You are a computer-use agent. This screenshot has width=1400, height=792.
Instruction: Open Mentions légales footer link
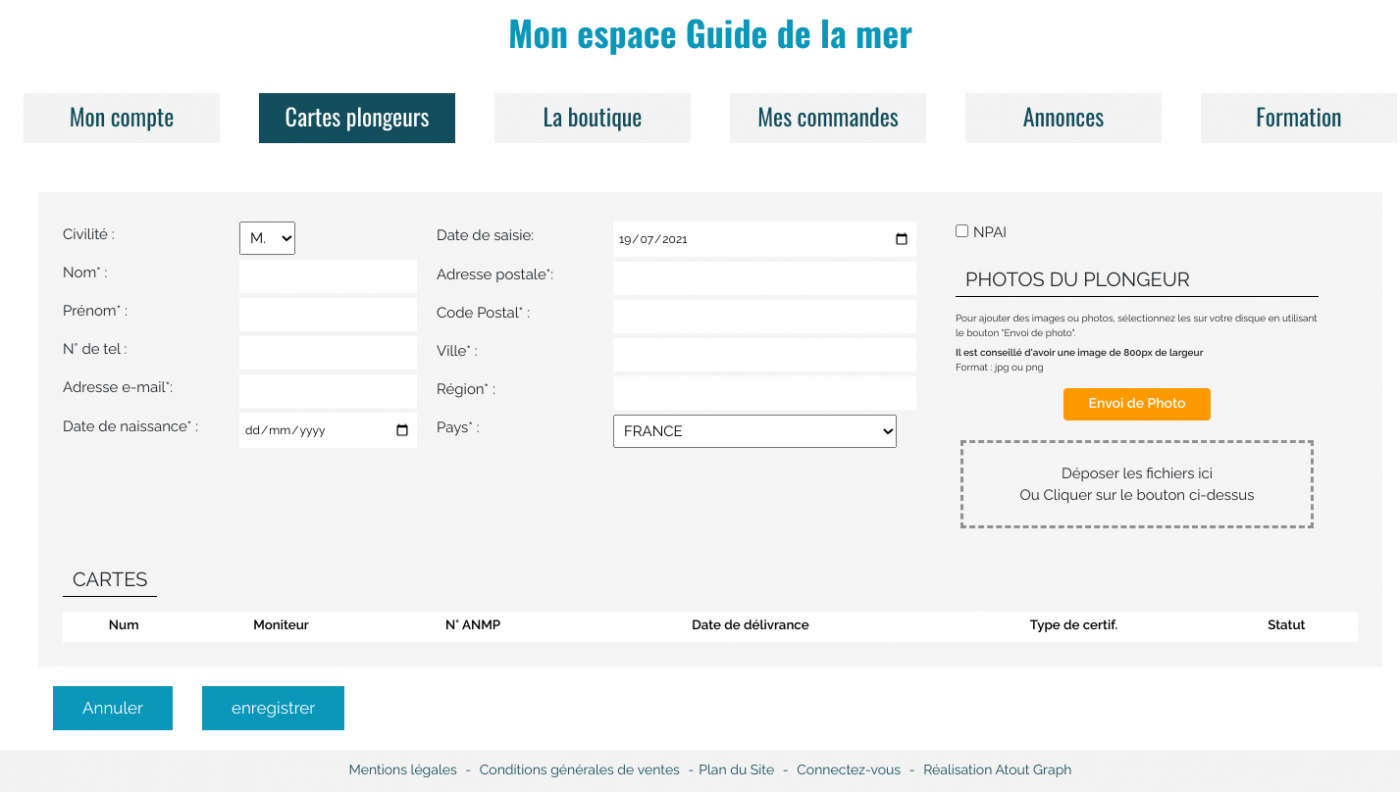tap(402, 770)
